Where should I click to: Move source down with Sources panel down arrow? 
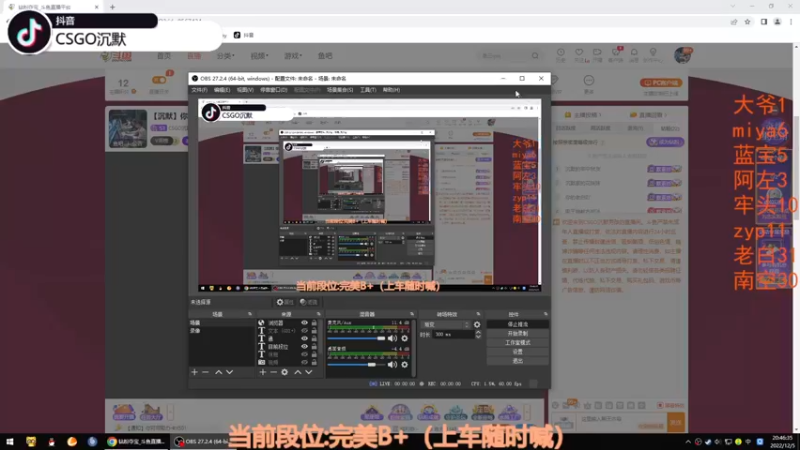point(309,372)
